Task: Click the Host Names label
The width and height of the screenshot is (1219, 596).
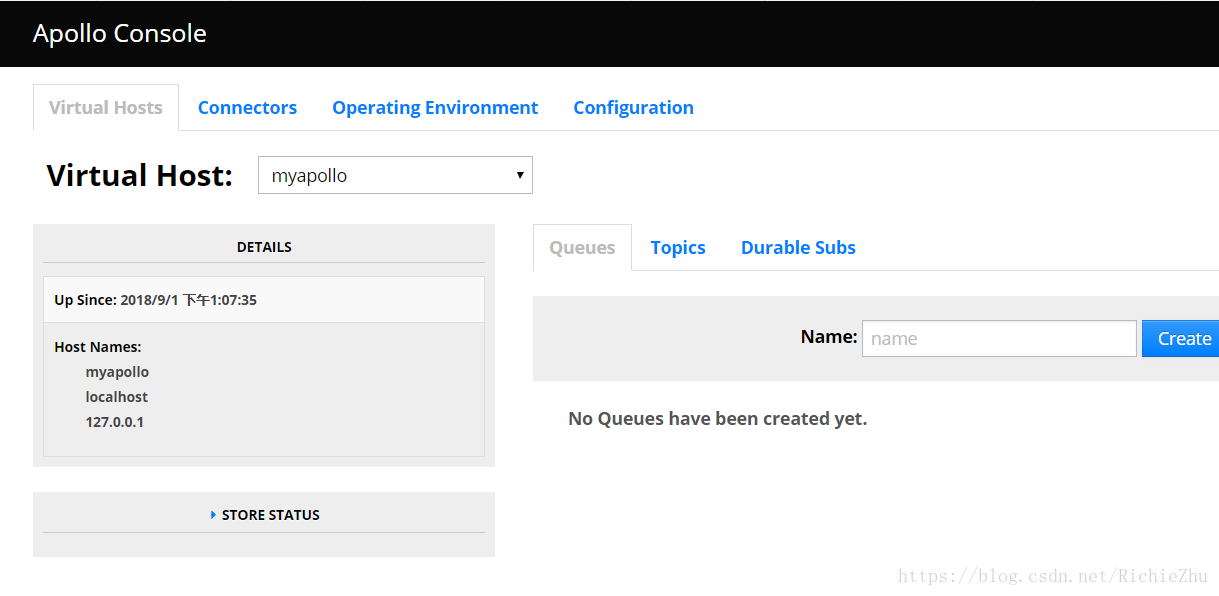Action: [98, 347]
